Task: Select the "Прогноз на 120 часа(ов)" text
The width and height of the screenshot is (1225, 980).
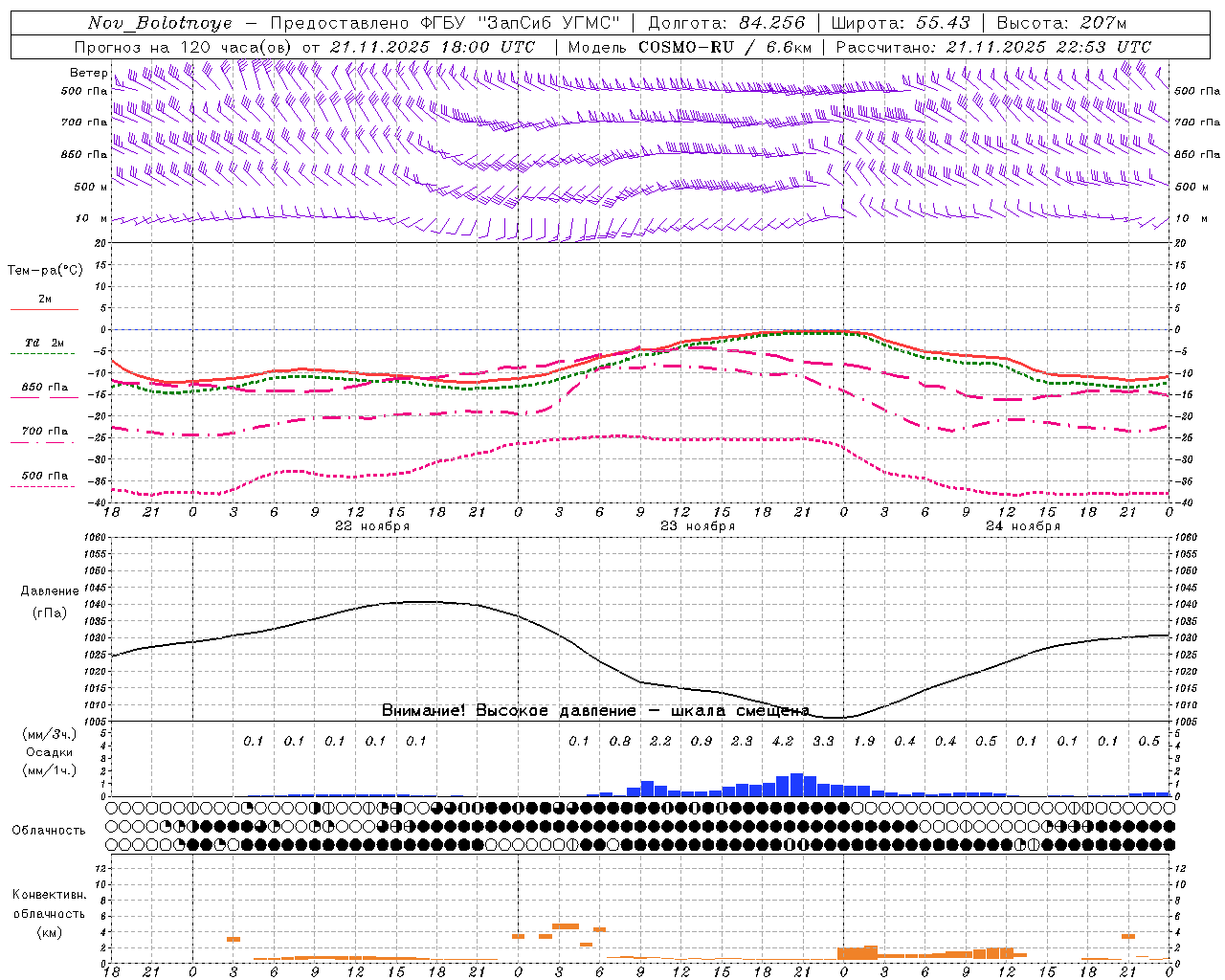Action: (x=184, y=47)
